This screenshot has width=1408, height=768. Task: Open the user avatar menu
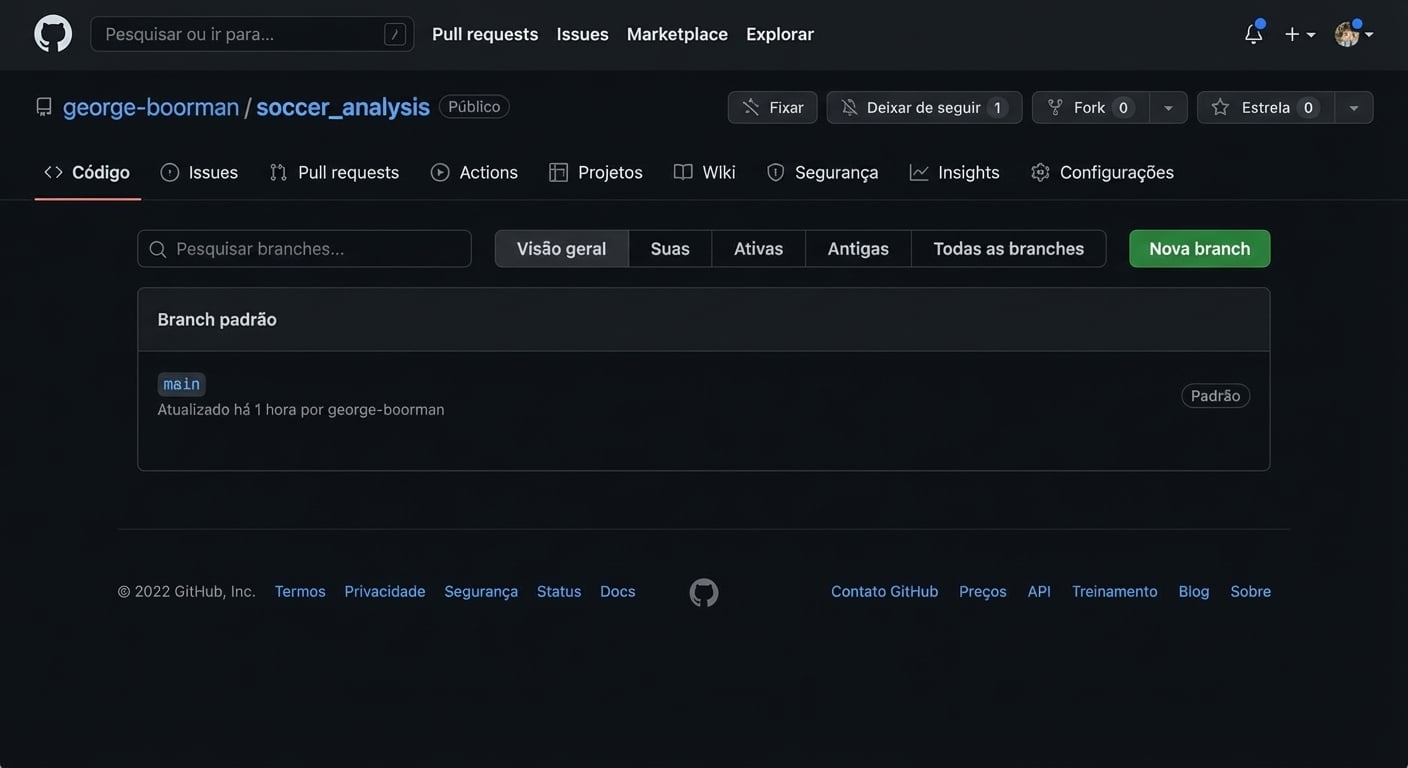pos(1354,34)
